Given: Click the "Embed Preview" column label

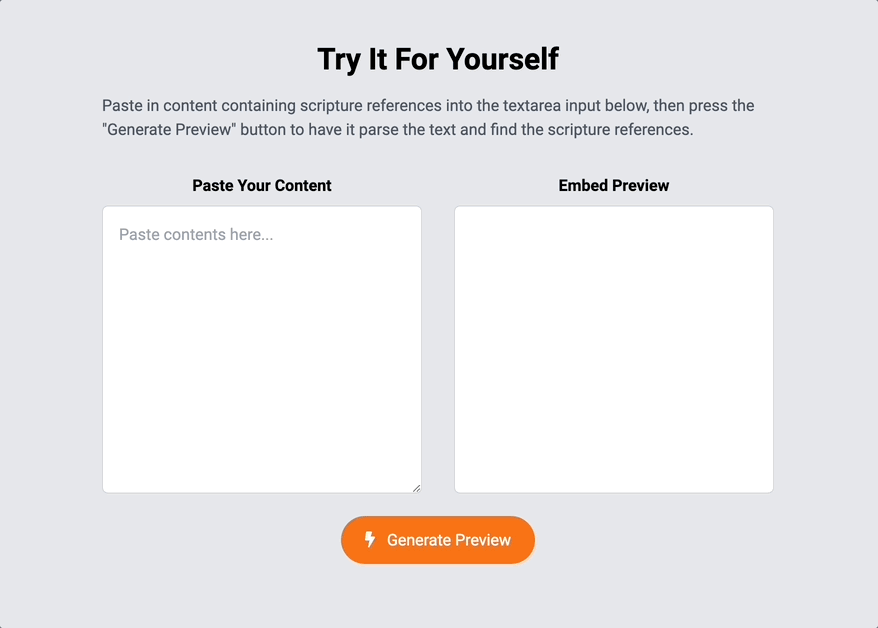Looking at the screenshot, I should [613, 186].
